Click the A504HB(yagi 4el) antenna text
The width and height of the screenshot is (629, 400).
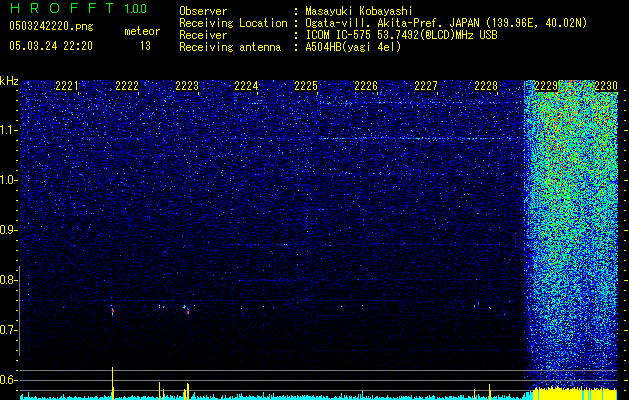click(353, 47)
